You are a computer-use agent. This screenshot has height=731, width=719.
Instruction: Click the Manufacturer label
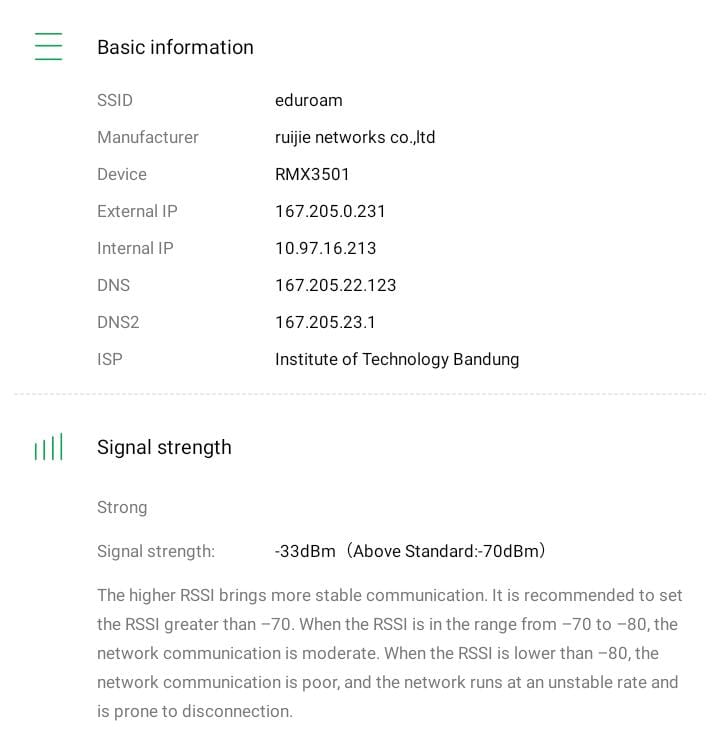pos(148,137)
